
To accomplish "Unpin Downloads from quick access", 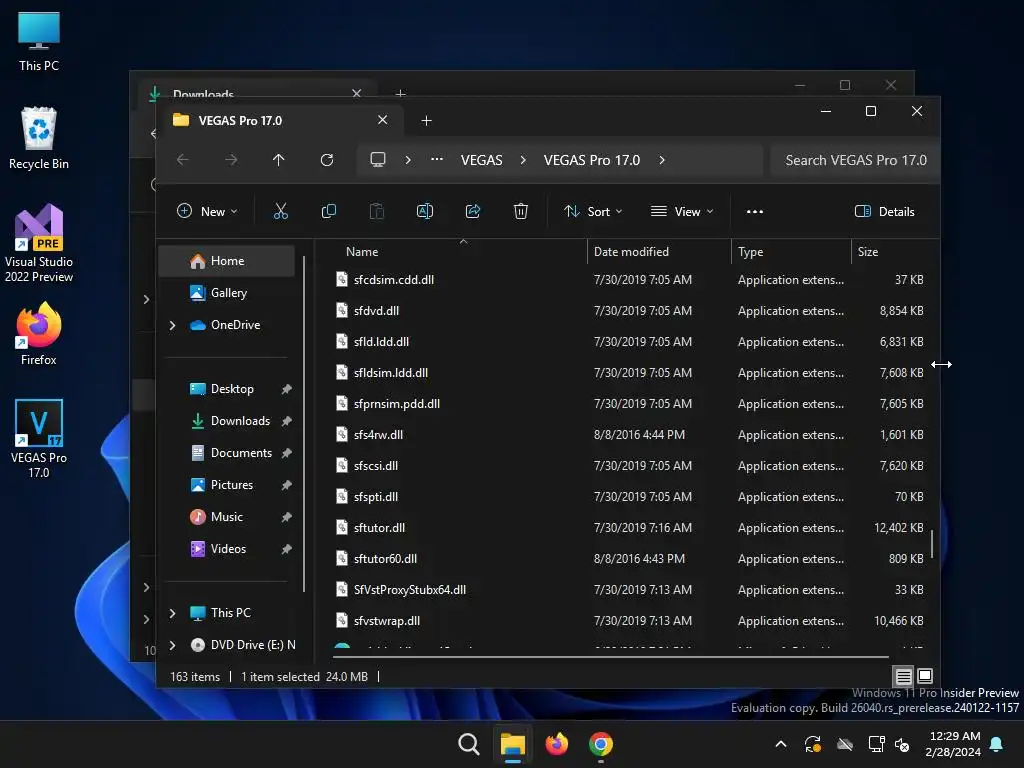I will pyautogui.click(x=286, y=421).
